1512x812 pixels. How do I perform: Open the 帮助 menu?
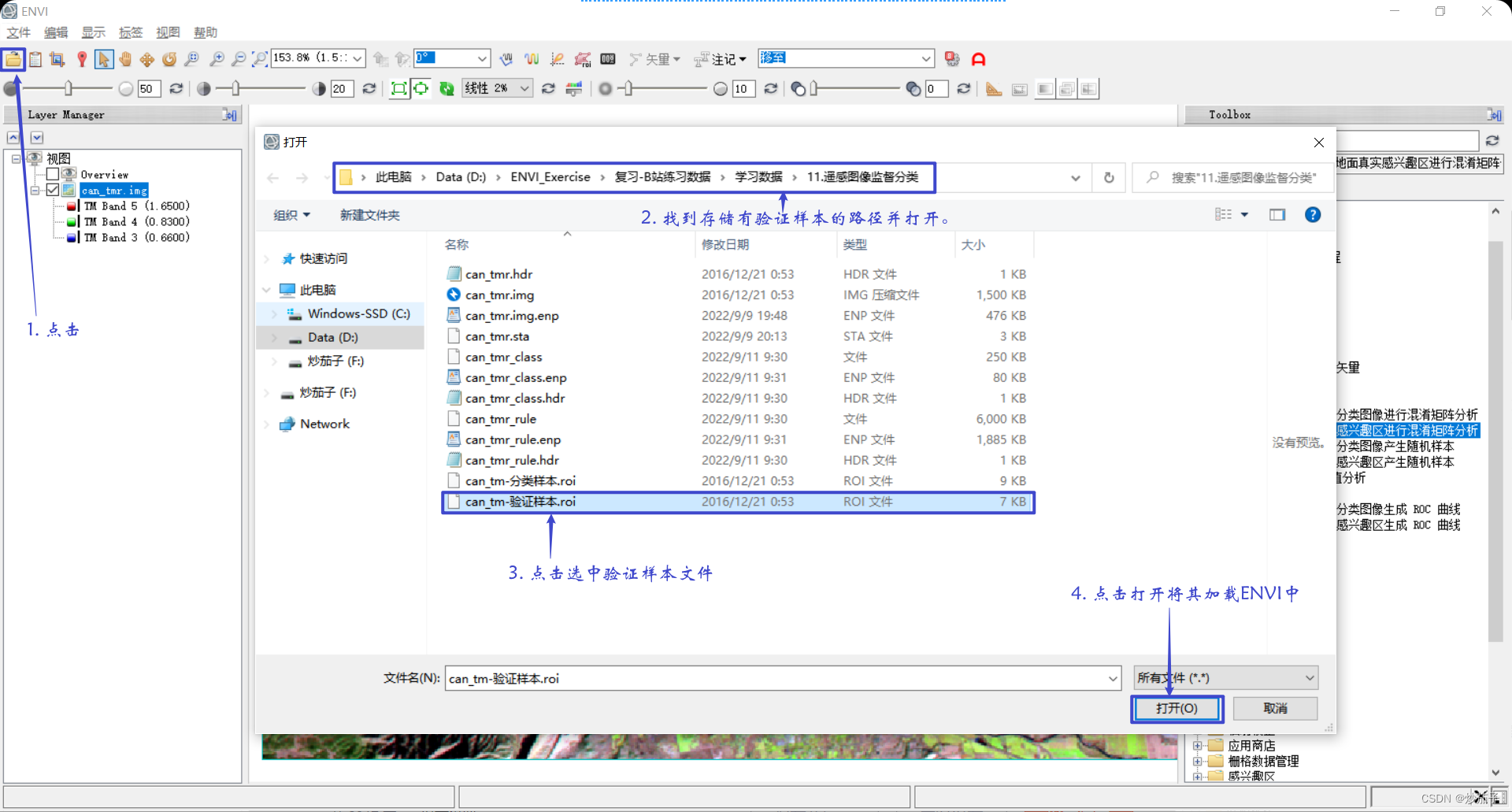[206, 32]
